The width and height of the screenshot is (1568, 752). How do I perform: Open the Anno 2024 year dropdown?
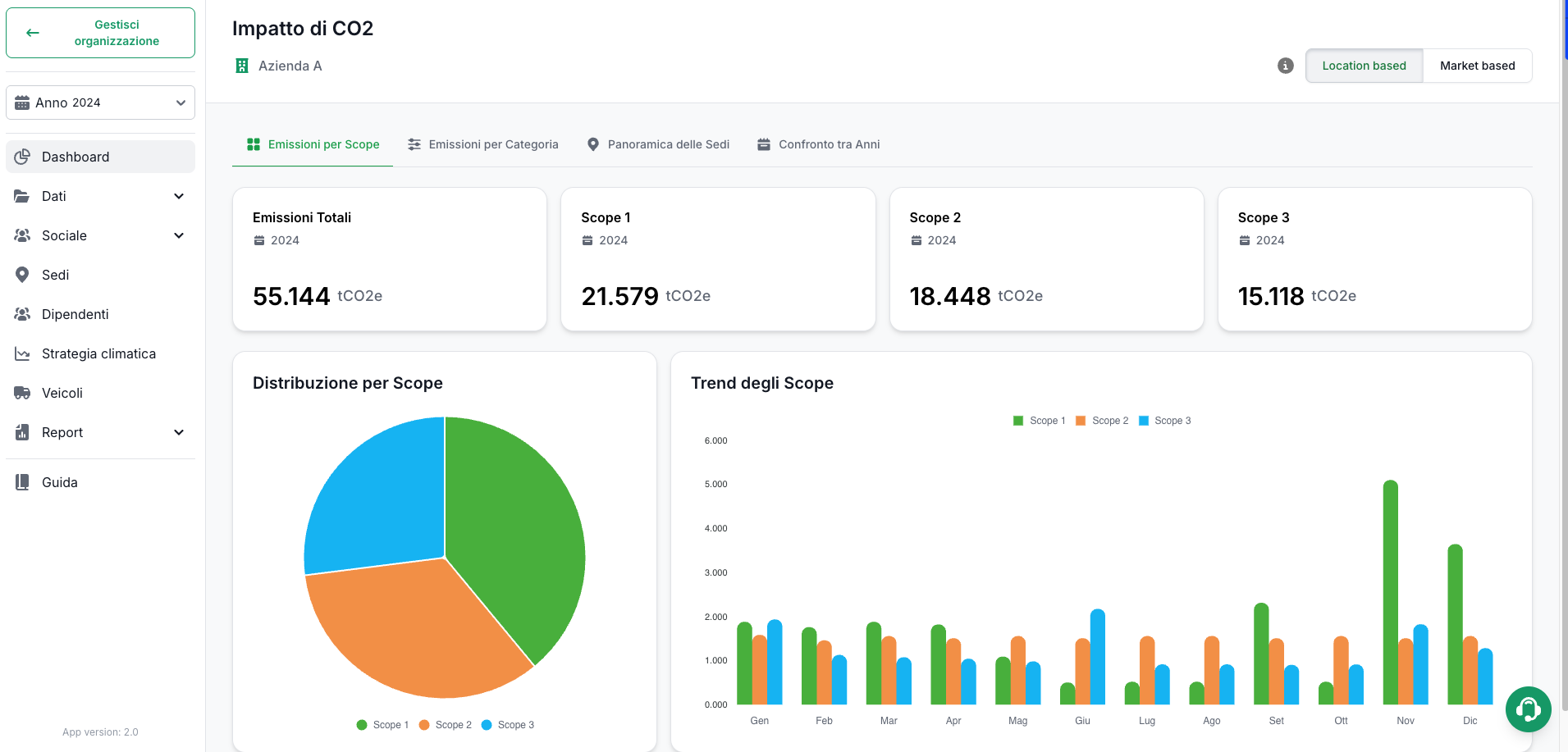point(100,103)
